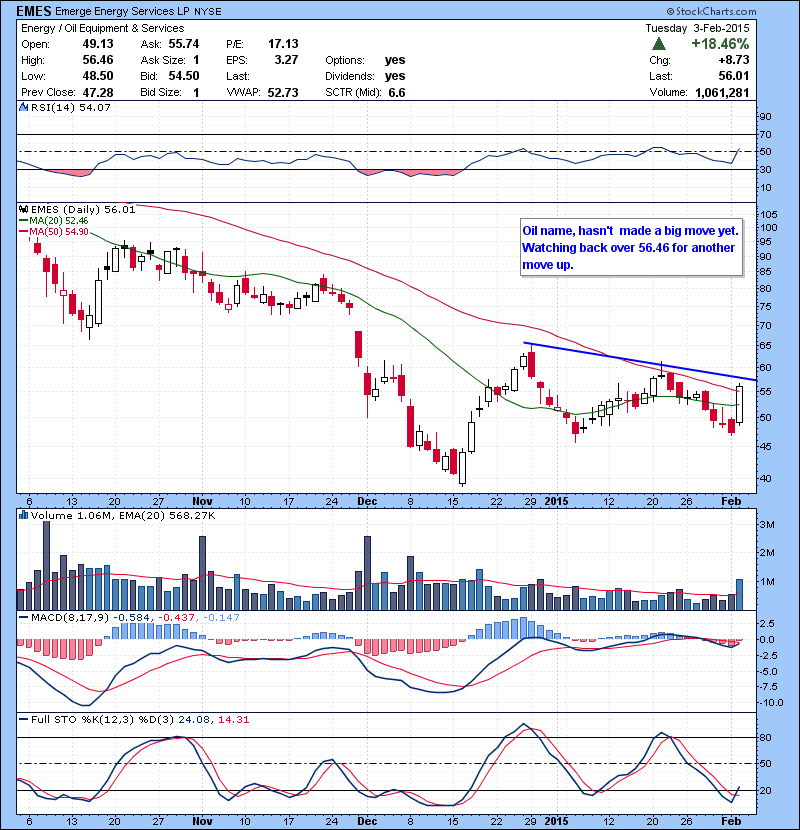This screenshot has width=800, height=830.
Task: Click the green MA(20) 52.46 legend
Action: point(53,221)
